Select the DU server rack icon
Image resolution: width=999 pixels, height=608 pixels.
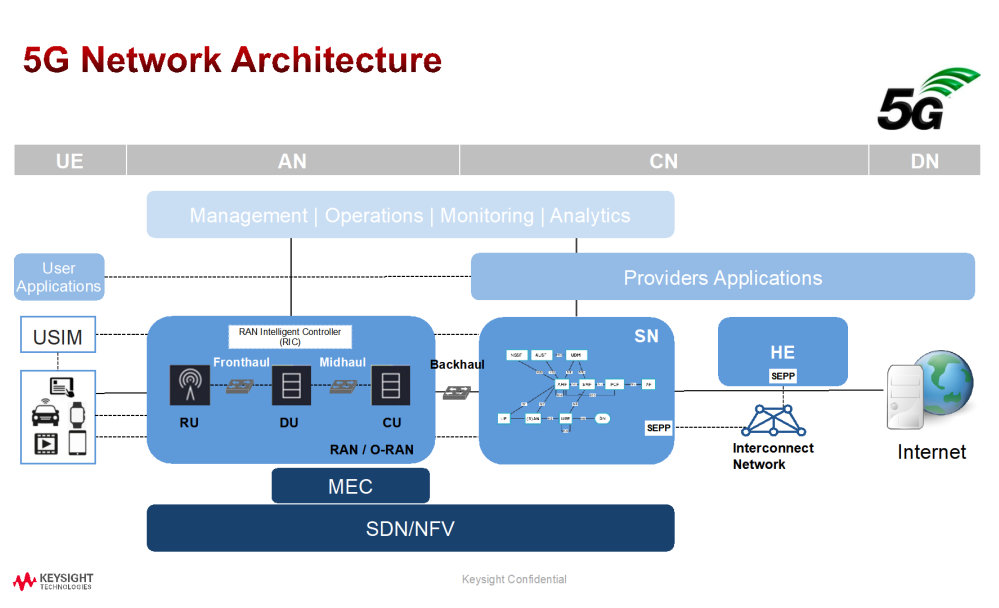pyautogui.click(x=291, y=385)
